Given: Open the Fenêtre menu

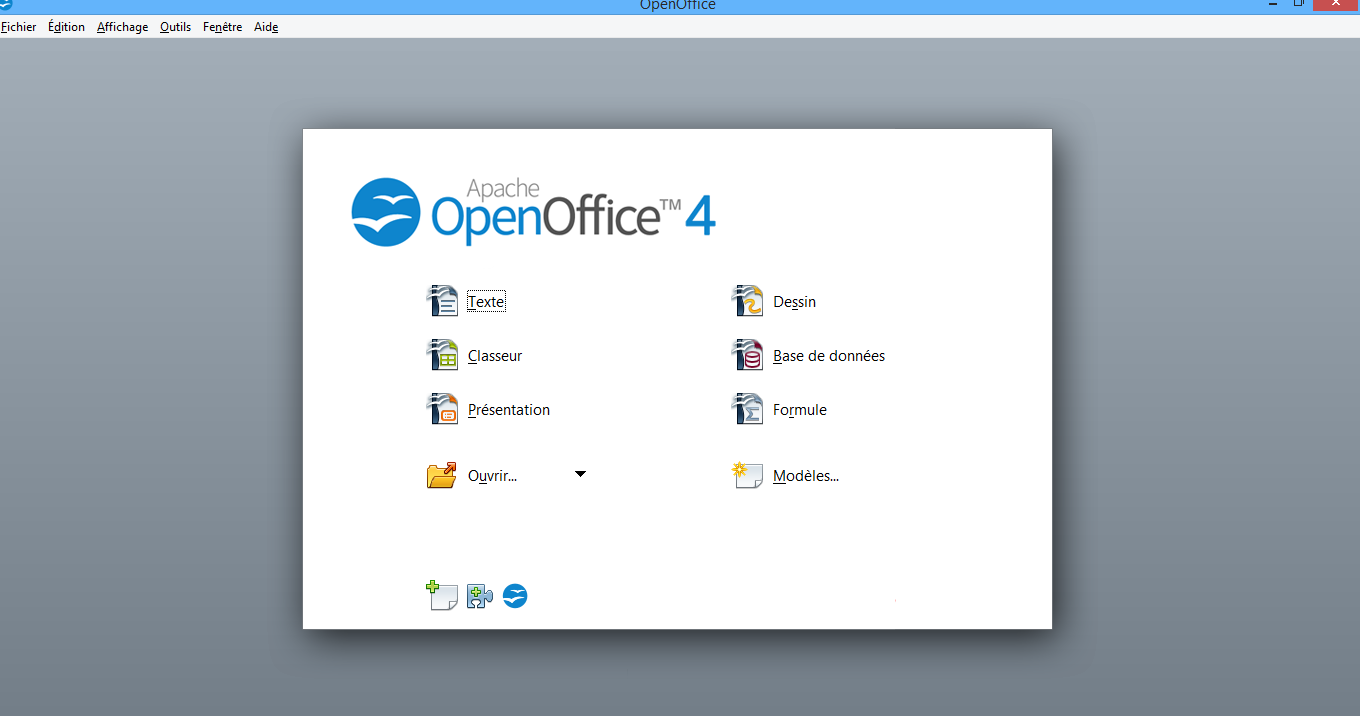Looking at the screenshot, I should click(x=222, y=27).
